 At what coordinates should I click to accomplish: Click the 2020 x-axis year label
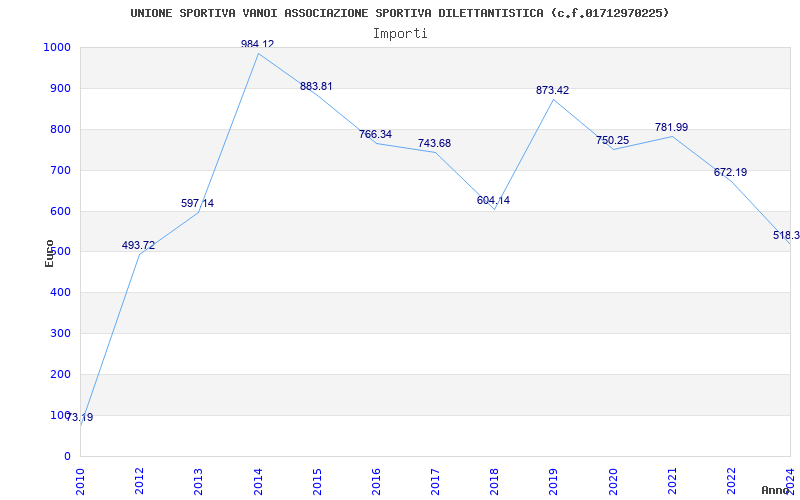tap(613, 481)
